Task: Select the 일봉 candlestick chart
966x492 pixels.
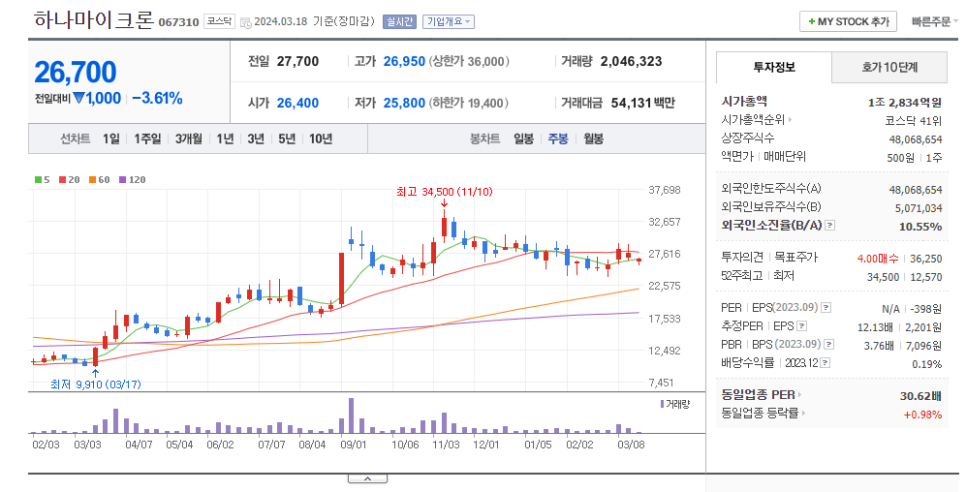Action: (524, 139)
